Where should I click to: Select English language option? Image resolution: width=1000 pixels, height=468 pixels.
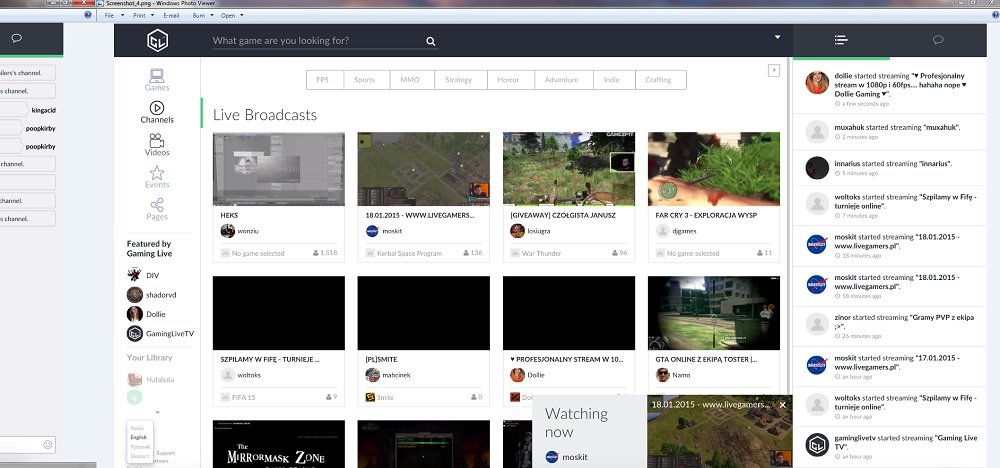(x=138, y=437)
